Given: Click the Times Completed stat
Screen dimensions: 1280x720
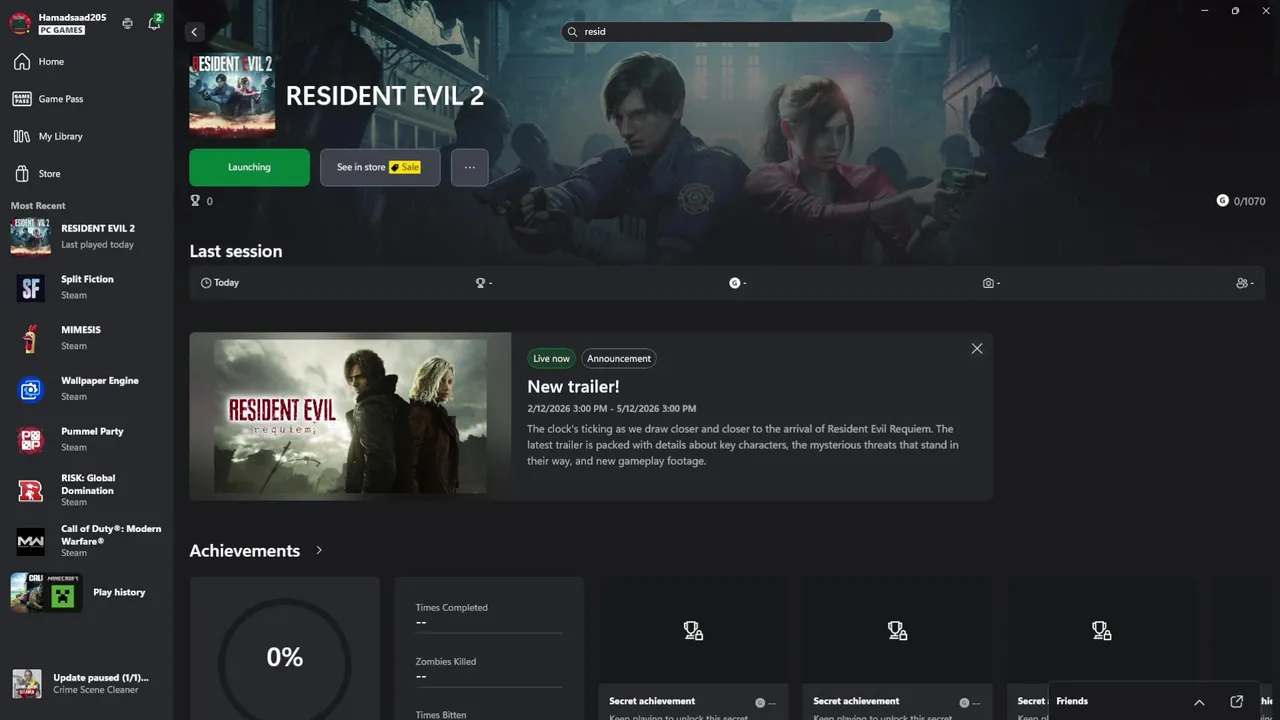Looking at the screenshot, I should tap(489, 615).
